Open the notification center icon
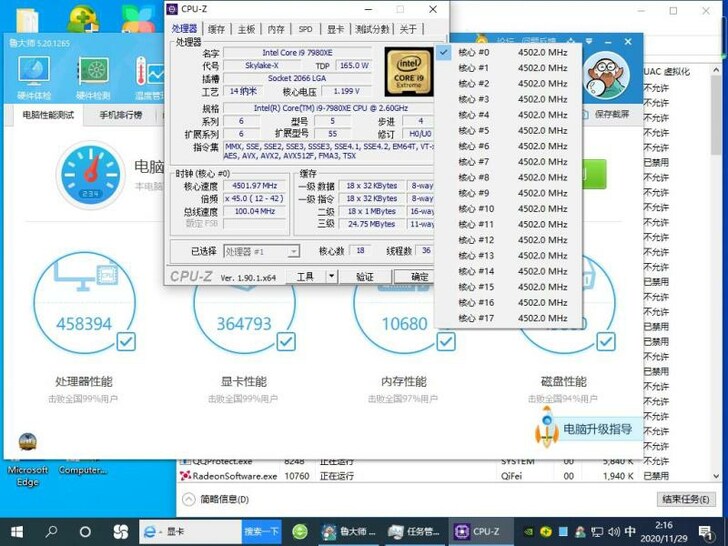 pyautogui.click(x=705, y=532)
